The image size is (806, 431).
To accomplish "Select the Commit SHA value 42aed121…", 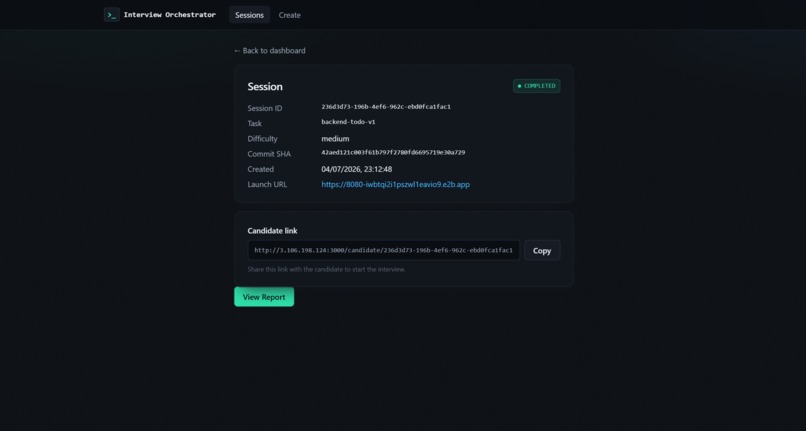I will pos(393,153).
